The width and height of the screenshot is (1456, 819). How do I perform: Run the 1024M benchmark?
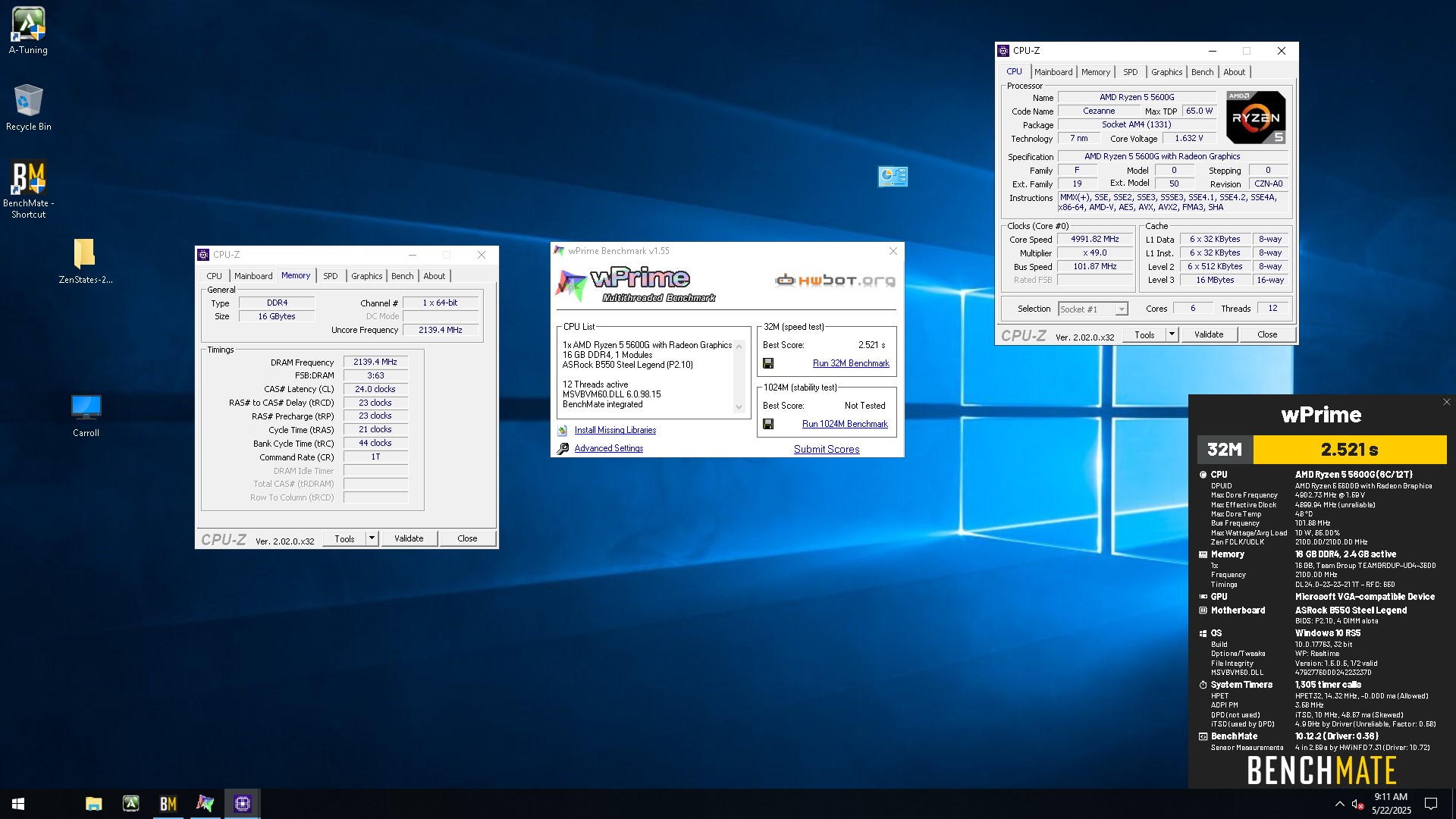(x=845, y=424)
